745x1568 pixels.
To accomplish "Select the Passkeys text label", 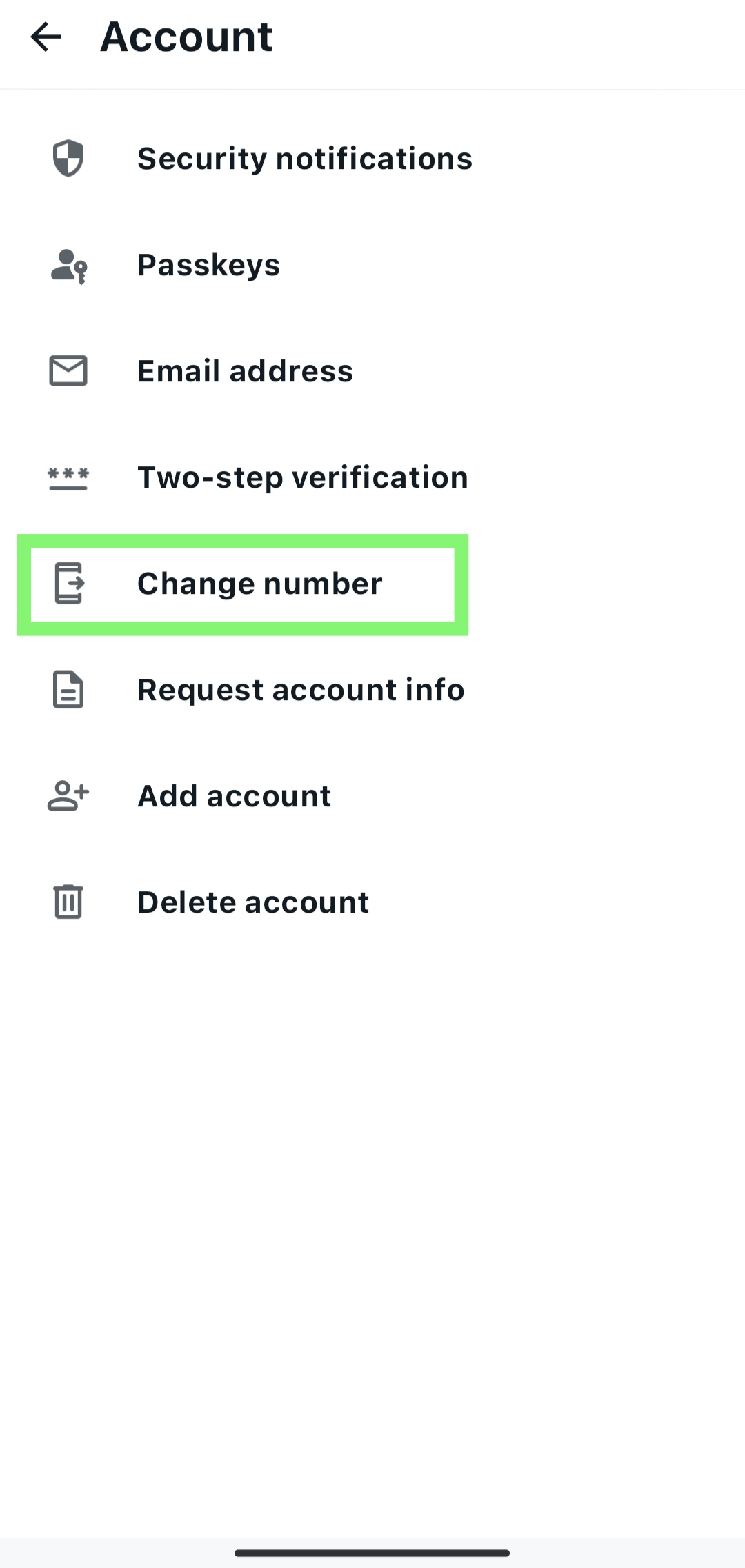I will (208, 265).
